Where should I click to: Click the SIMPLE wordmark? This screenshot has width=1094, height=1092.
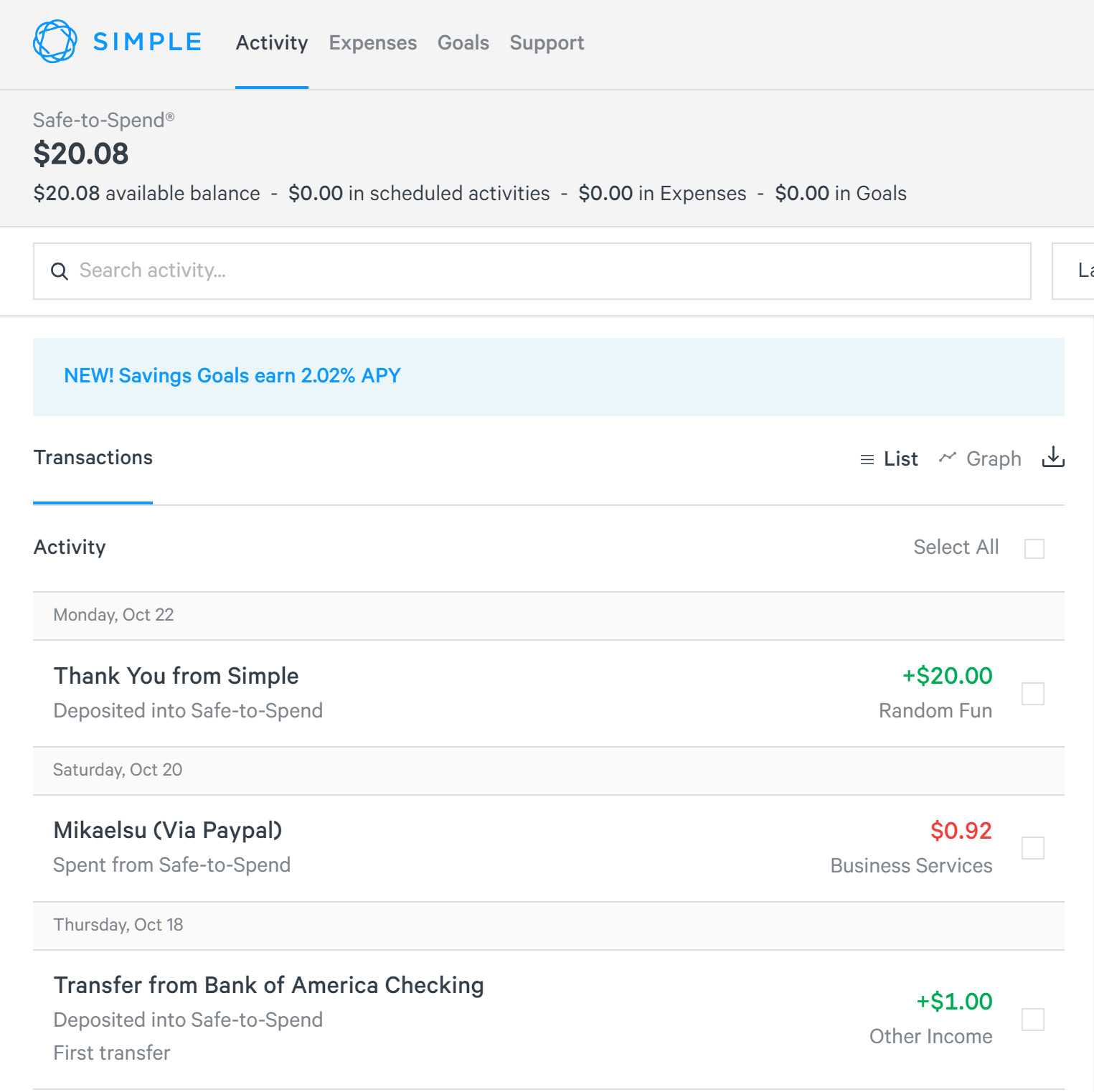[148, 42]
